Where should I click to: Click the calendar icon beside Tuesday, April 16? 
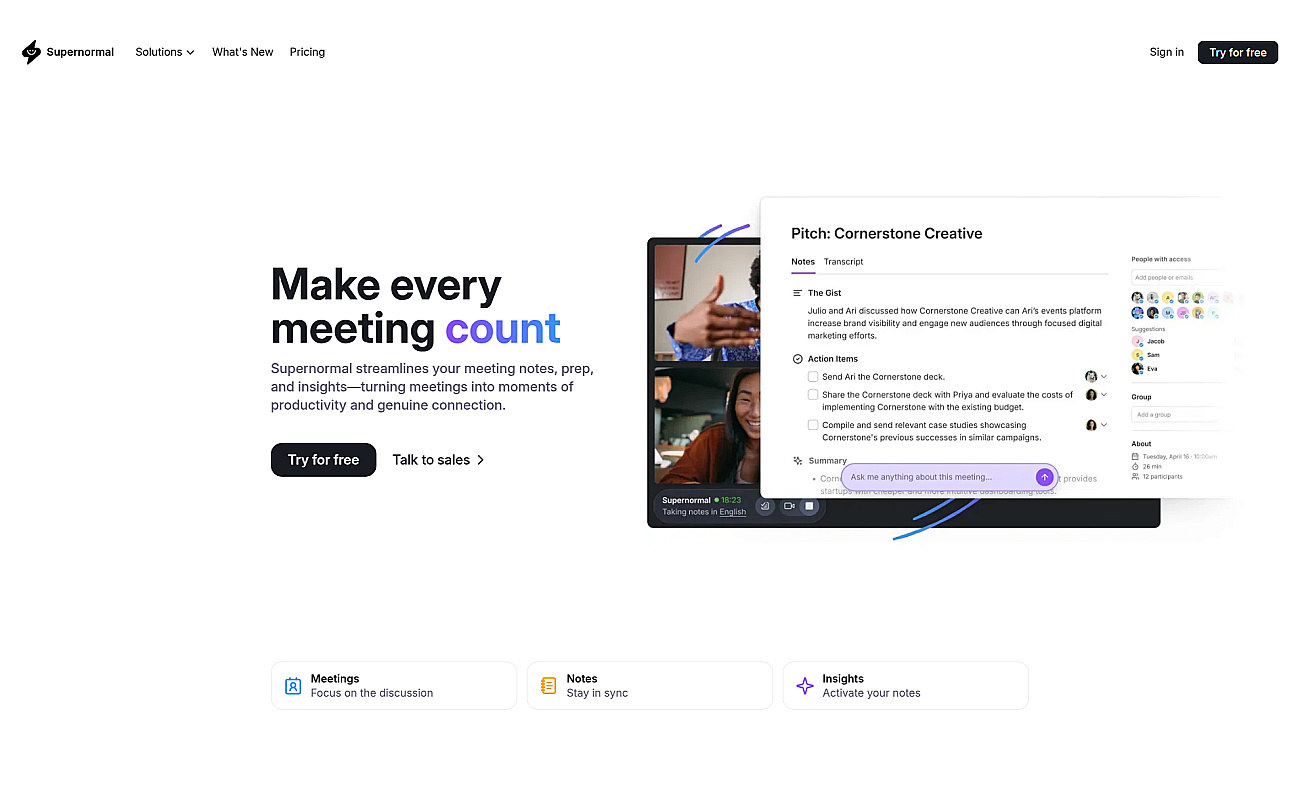click(x=1135, y=456)
